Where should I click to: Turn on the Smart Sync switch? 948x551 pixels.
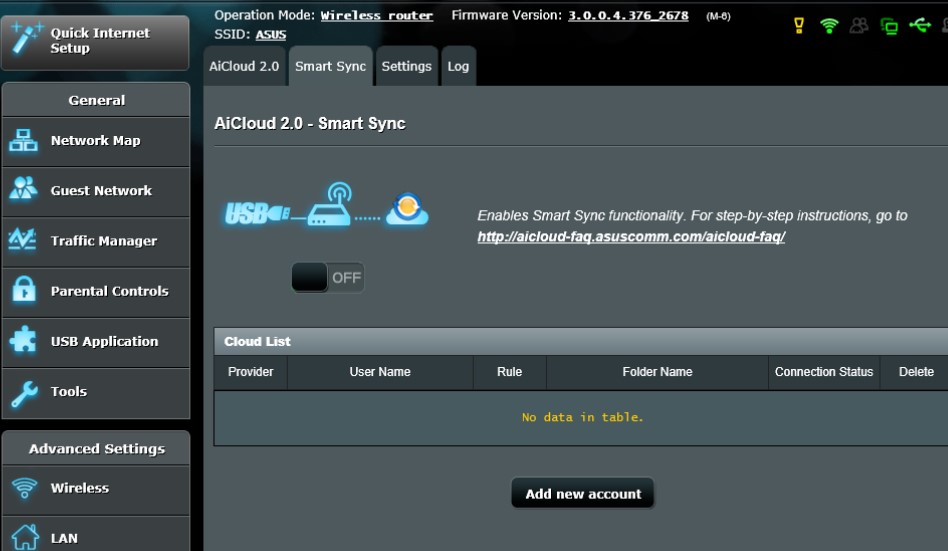[x=328, y=278]
